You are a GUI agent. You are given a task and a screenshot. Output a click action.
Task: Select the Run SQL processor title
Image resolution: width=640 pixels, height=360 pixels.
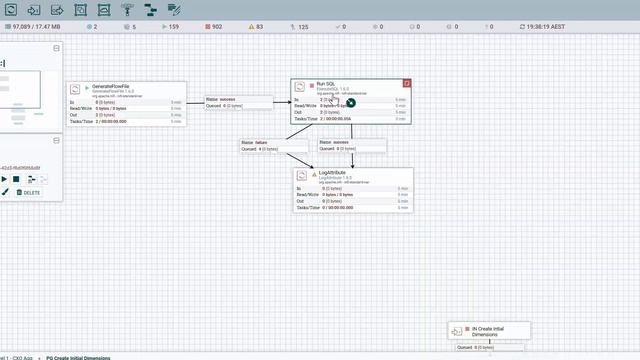pos(326,84)
